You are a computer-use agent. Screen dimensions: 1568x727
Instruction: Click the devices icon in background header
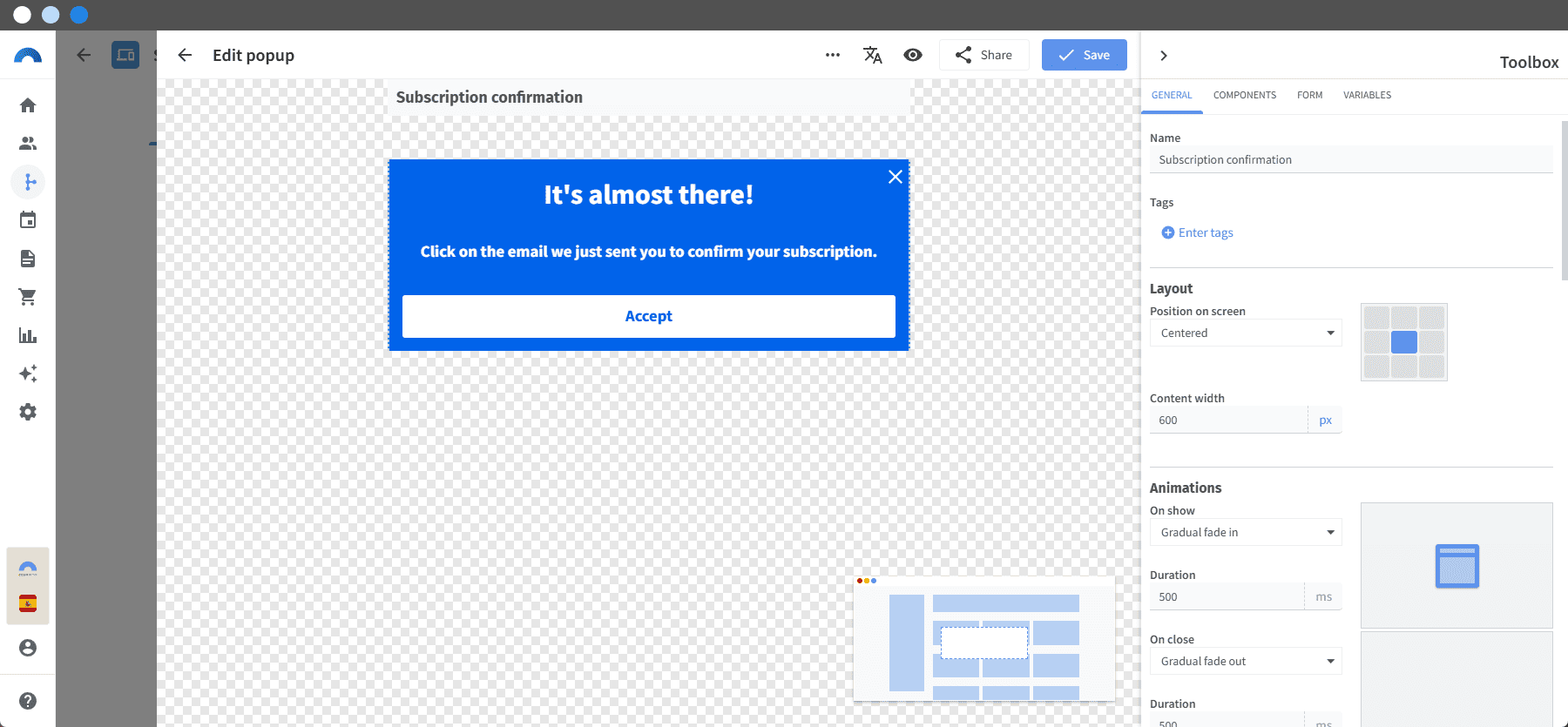[x=125, y=55]
